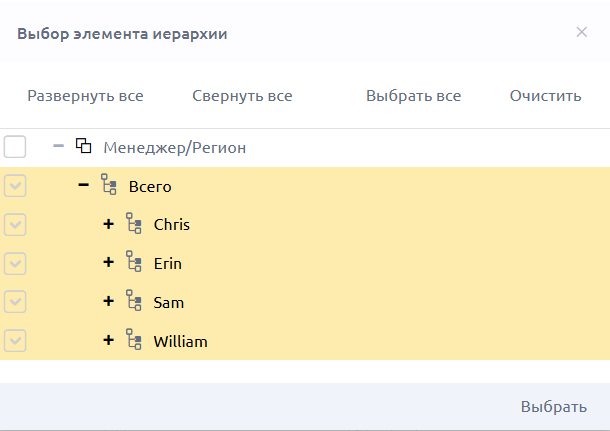Click the hierarchy icon next to Erin
The width and height of the screenshot is (610, 431).
tap(134, 261)
